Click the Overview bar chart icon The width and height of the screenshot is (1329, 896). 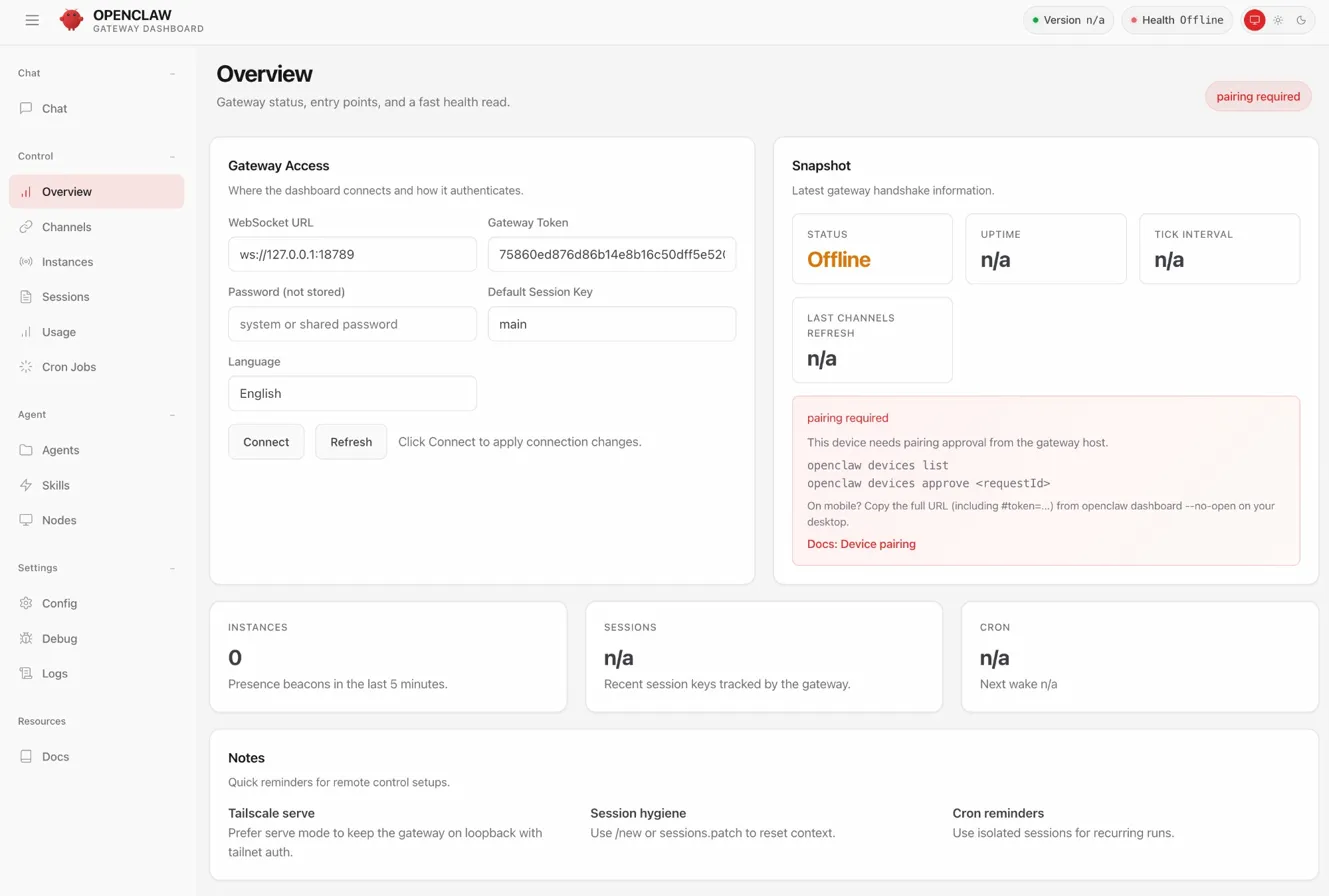pos(26,192)
